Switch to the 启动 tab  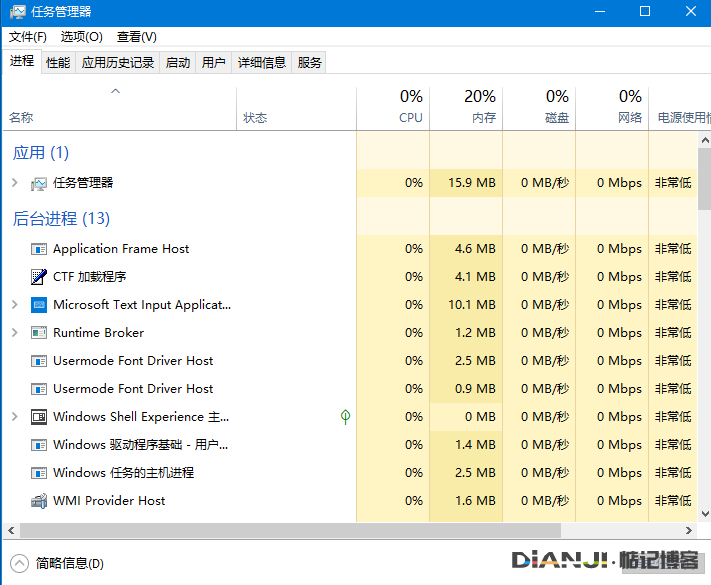[x=178, y=63]
